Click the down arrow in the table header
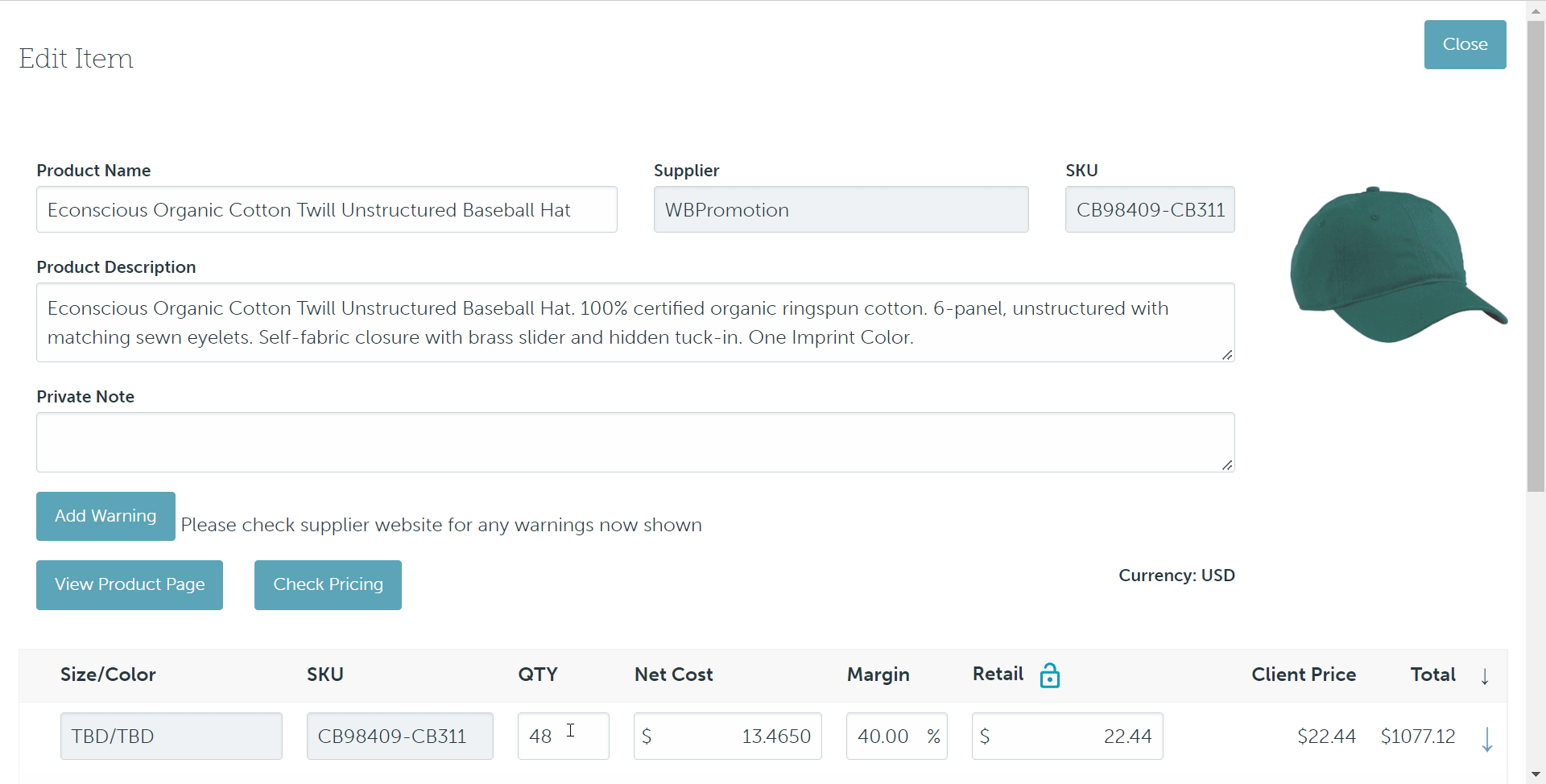1546x784 pixels. 1485,676
